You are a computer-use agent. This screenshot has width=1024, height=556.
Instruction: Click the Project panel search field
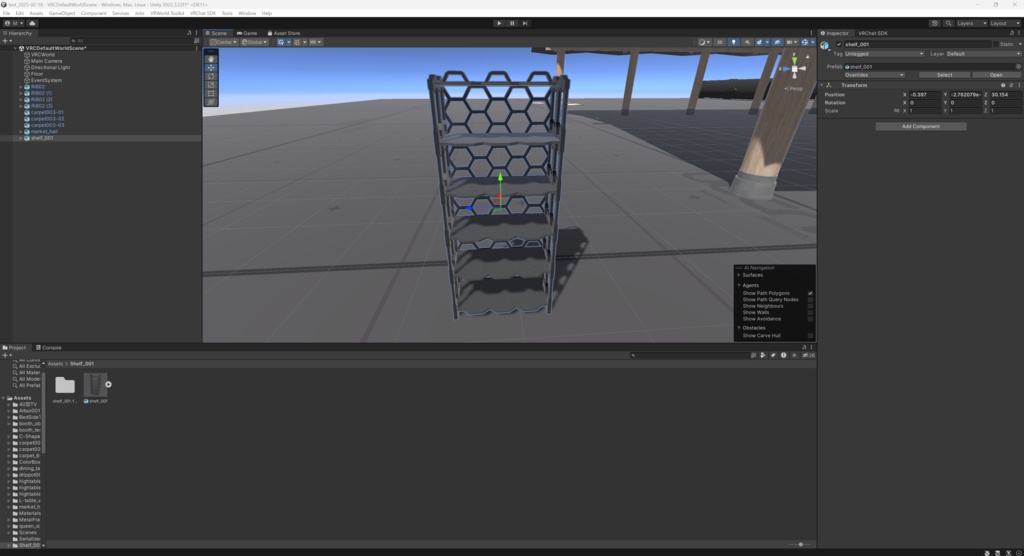pos(689,355)
